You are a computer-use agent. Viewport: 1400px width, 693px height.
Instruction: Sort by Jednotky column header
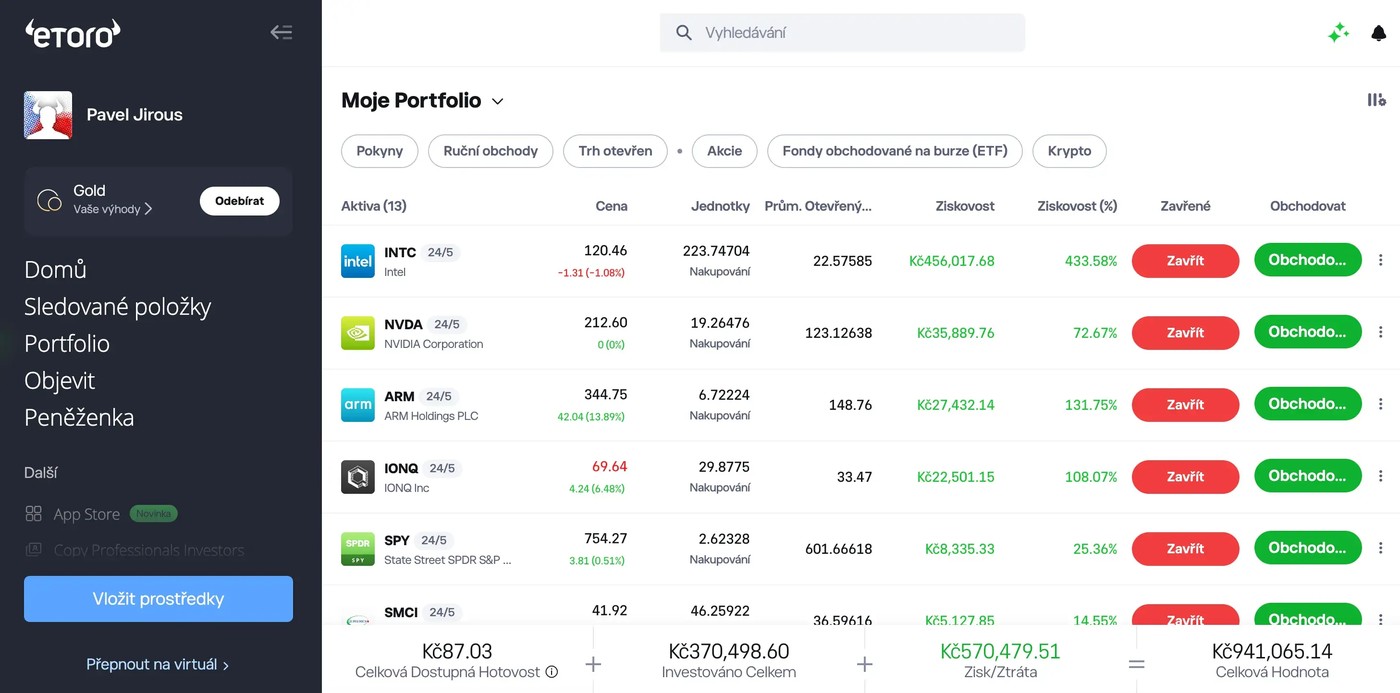coord(720,206)
